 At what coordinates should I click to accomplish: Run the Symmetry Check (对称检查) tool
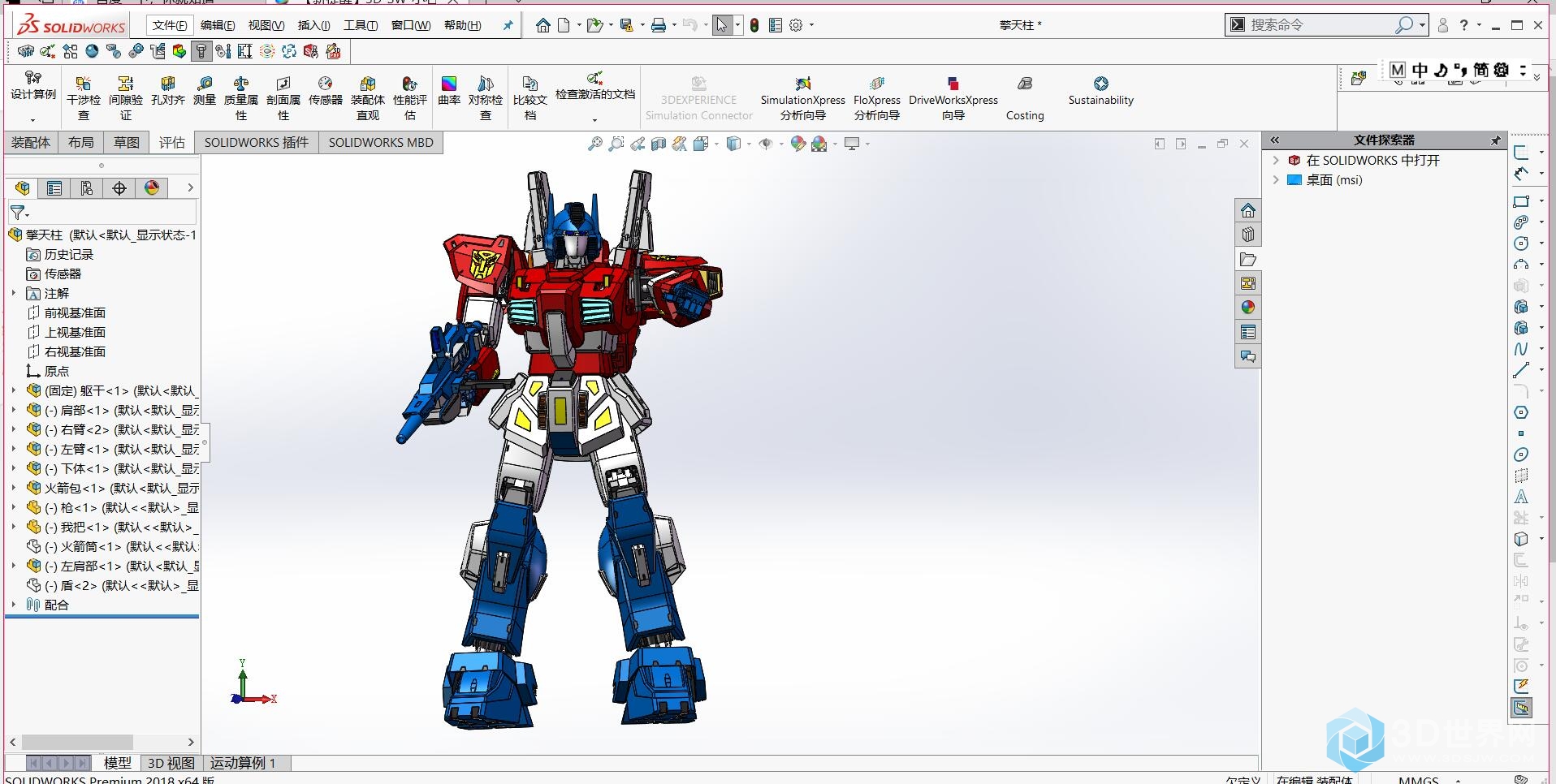click(486, 97)
